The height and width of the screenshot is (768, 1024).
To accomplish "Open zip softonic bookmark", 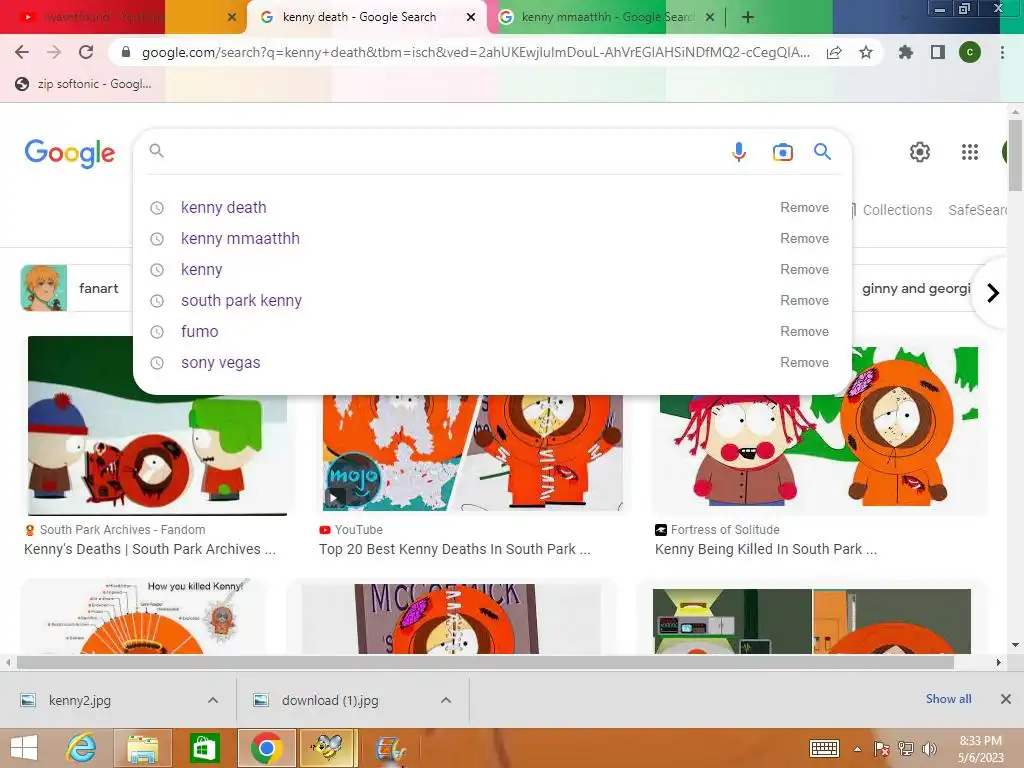I will [x=83, y=84].
